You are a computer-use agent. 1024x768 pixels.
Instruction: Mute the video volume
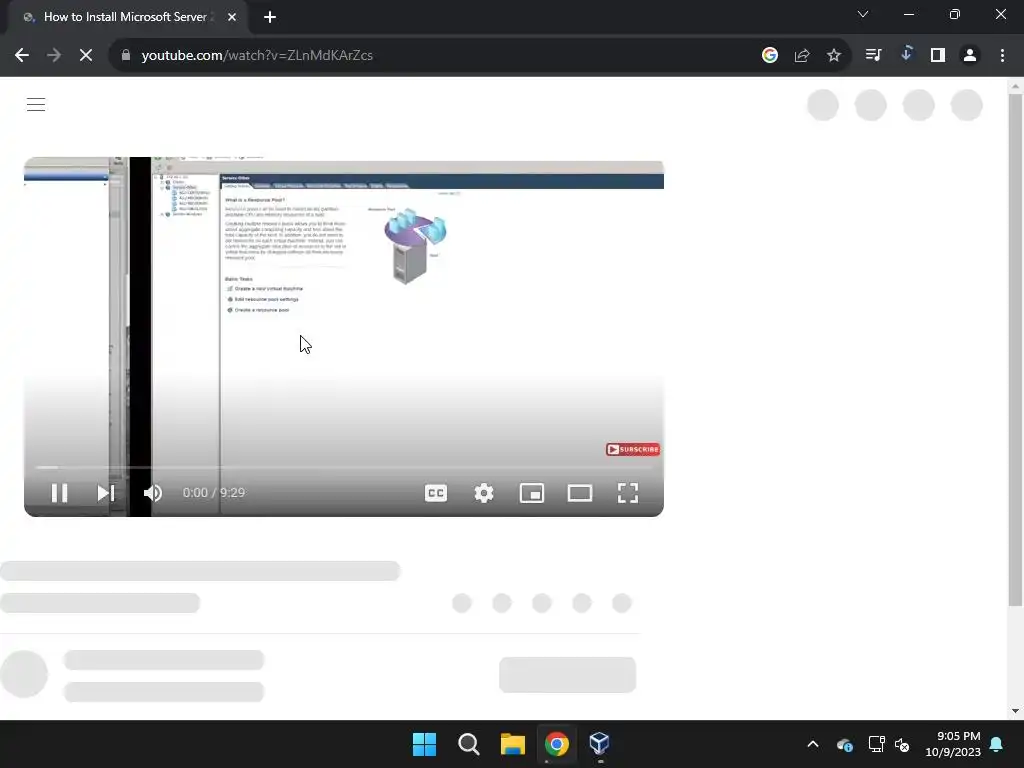(x=153, y=493)
